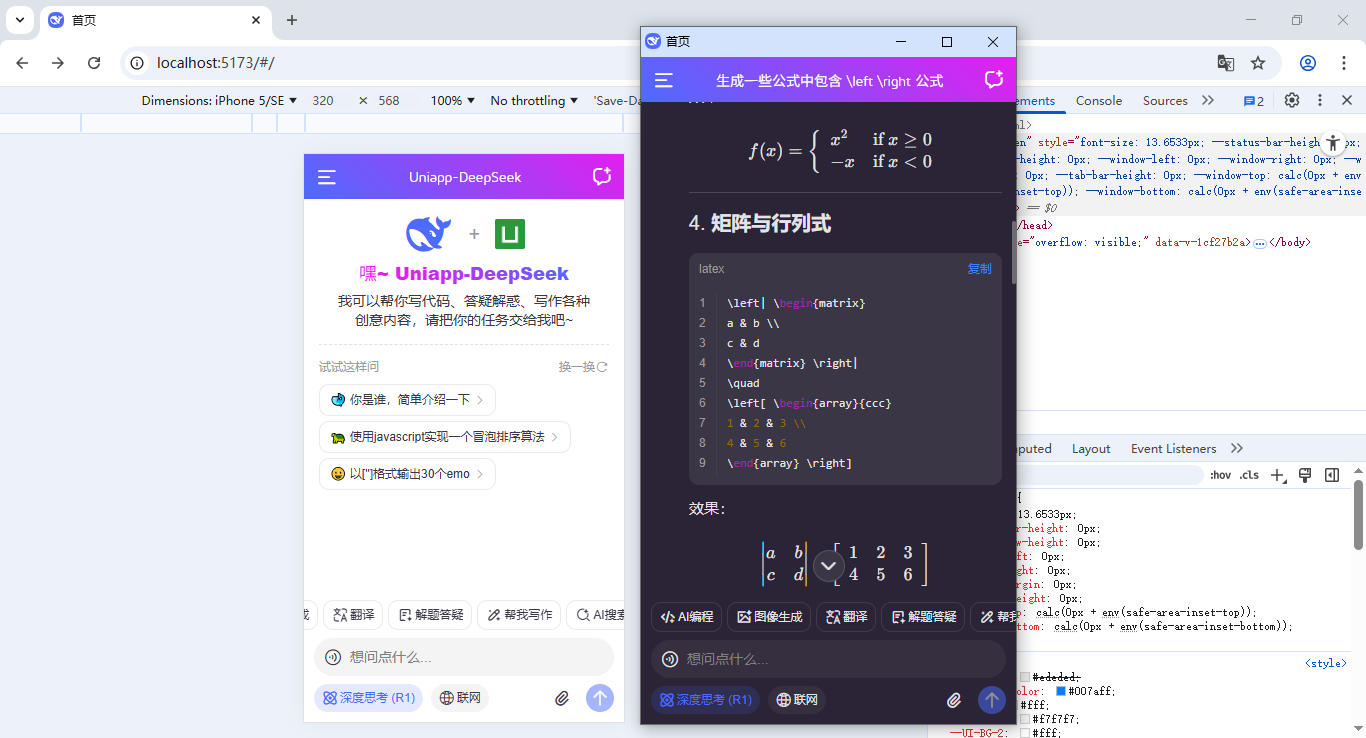
Task: Select the 帮我写作 chip in the browser page
Action: (x=518, y=615)
